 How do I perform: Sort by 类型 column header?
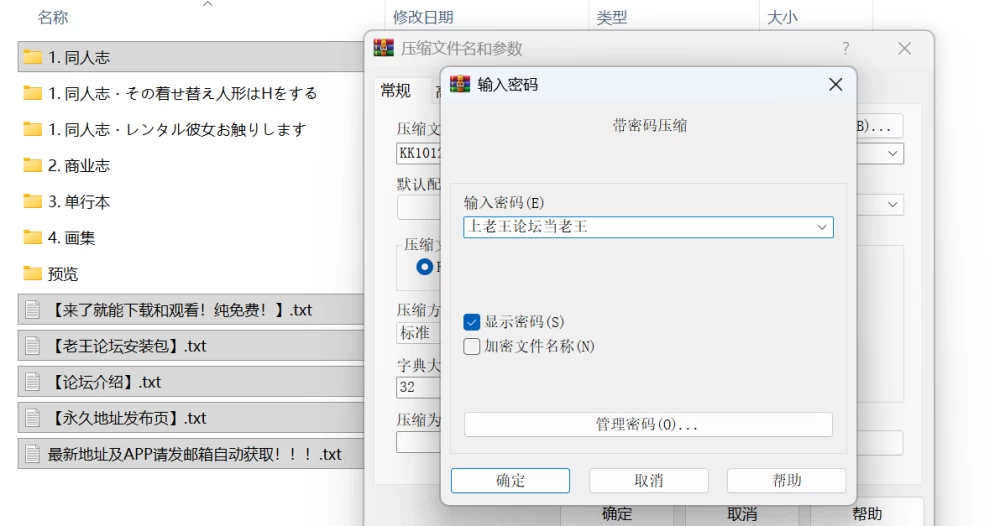click(x=612, y=17)
